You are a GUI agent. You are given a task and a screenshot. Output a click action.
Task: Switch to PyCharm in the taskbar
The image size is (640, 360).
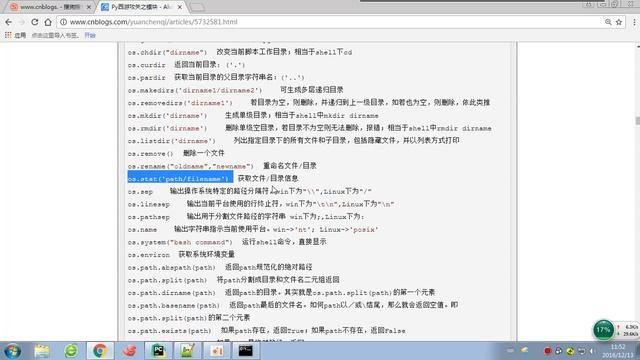[x=158, y=351]
